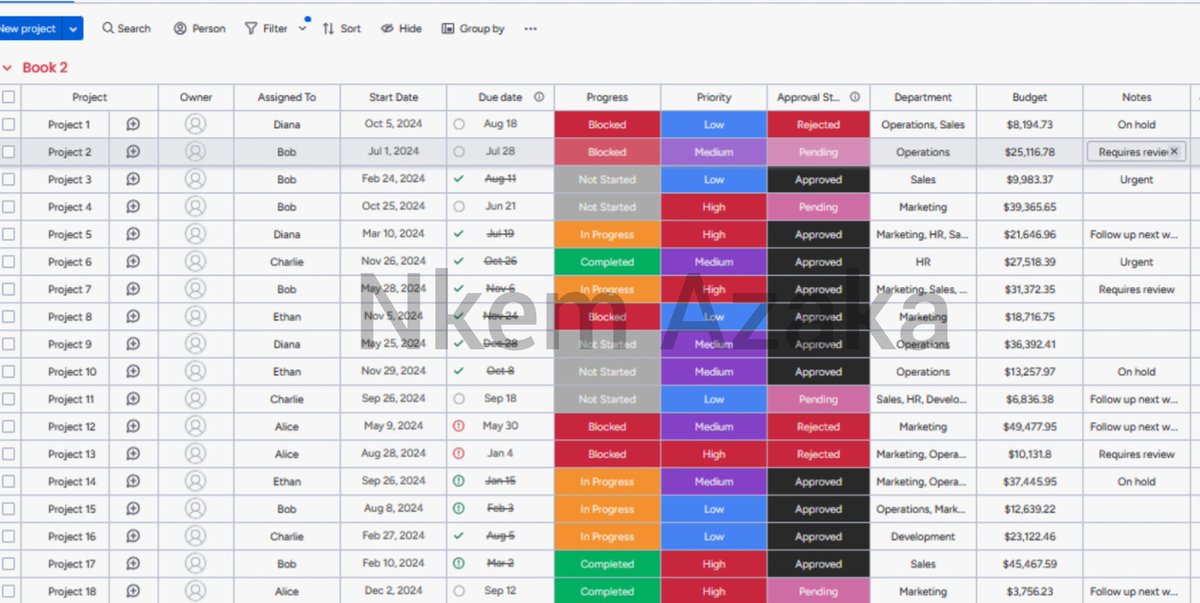Click Project 3 budget $9,983.37

point(1029,179)
